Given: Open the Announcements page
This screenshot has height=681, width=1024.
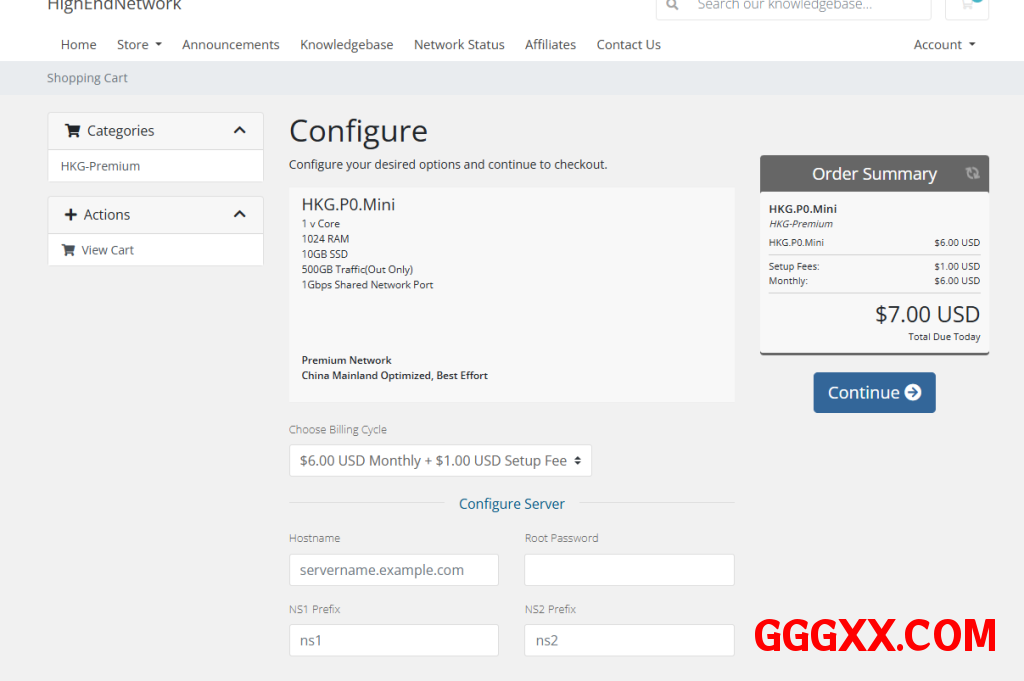Looking at the screenshot, I should pyautogui.click(x=230, y=45).
